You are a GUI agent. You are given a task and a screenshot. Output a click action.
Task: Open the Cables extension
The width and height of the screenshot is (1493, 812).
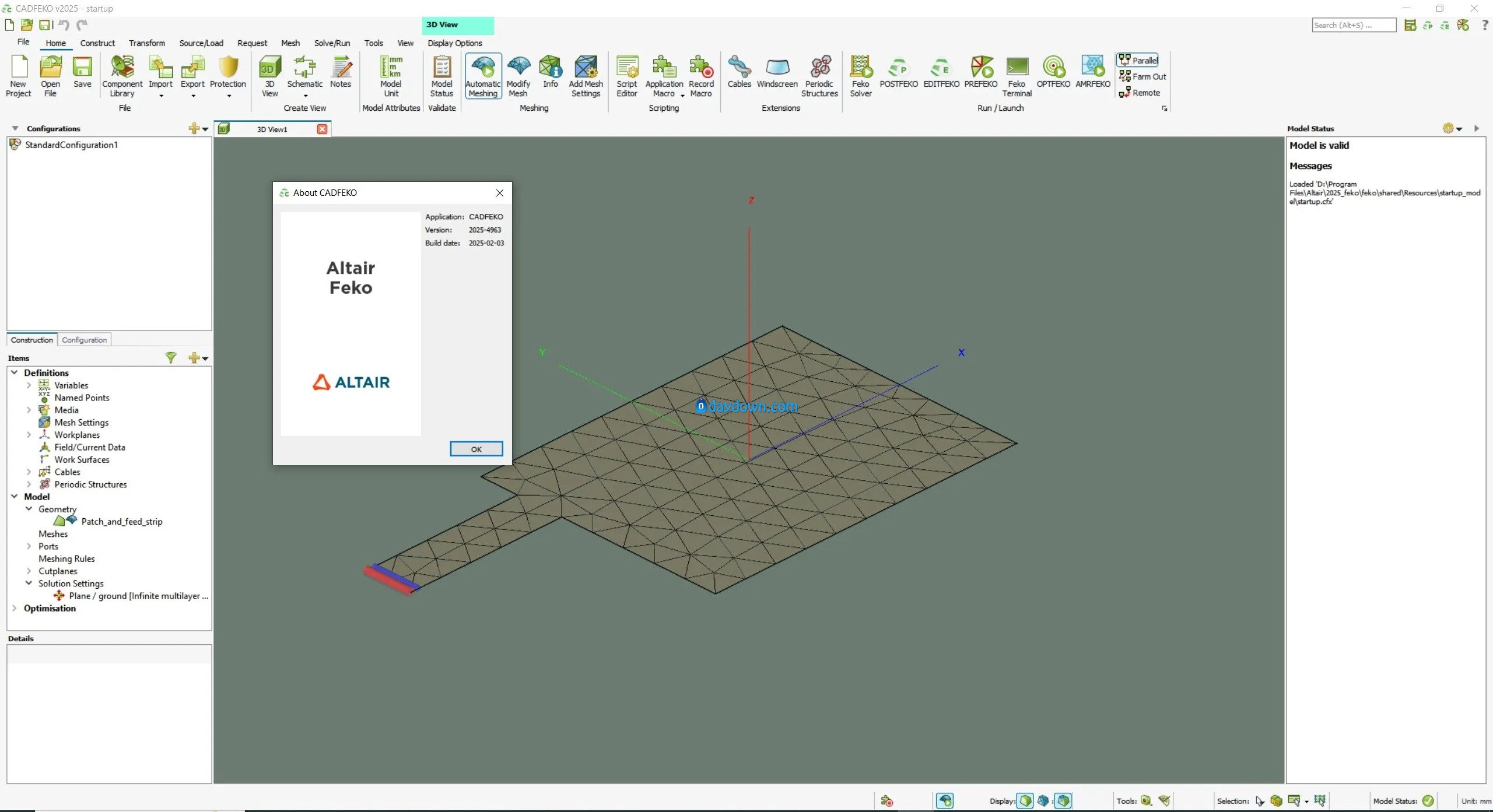[x=739, y=72]
